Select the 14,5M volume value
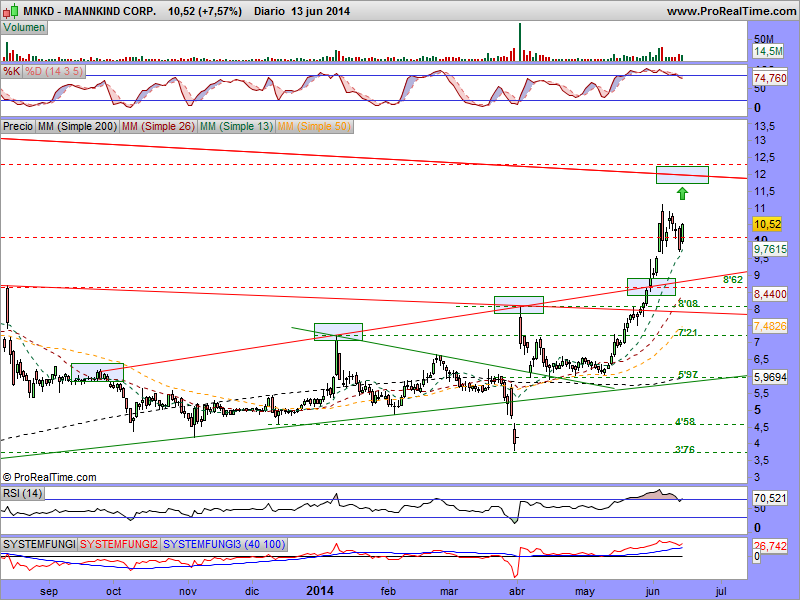Image resolution: width=800 pixels, height=600 pixels. pos(768,51)
